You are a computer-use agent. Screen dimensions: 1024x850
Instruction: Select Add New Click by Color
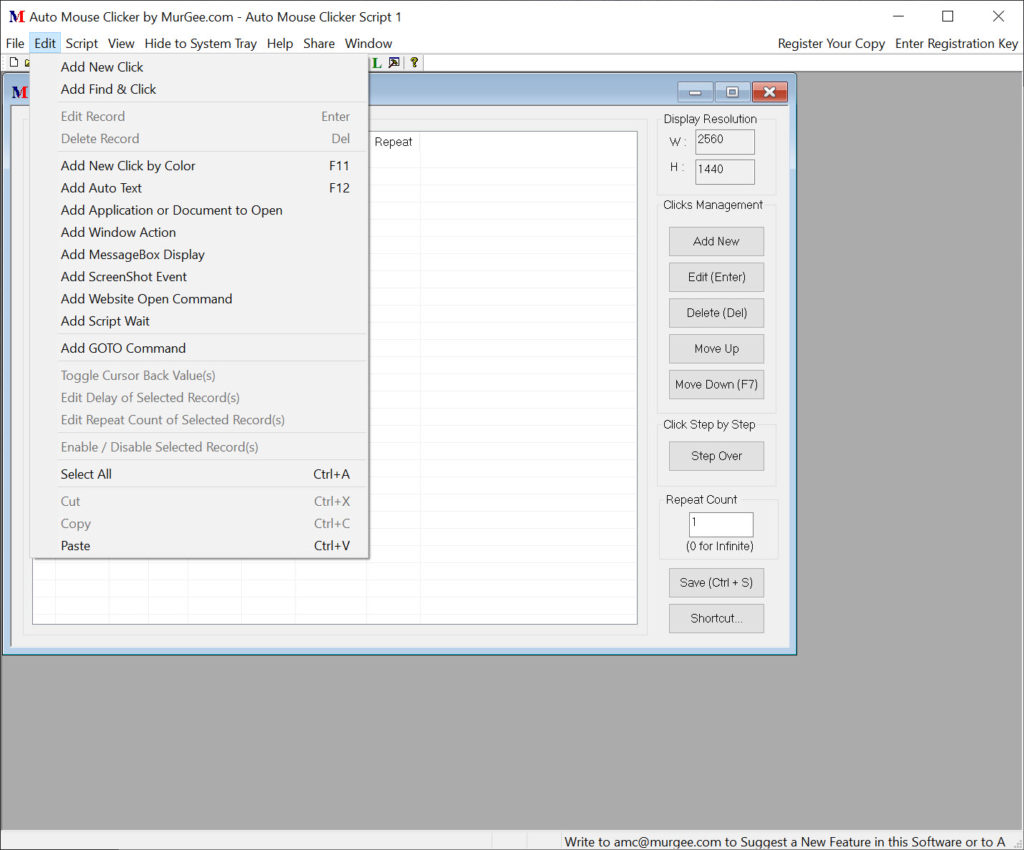pos(199,166)
